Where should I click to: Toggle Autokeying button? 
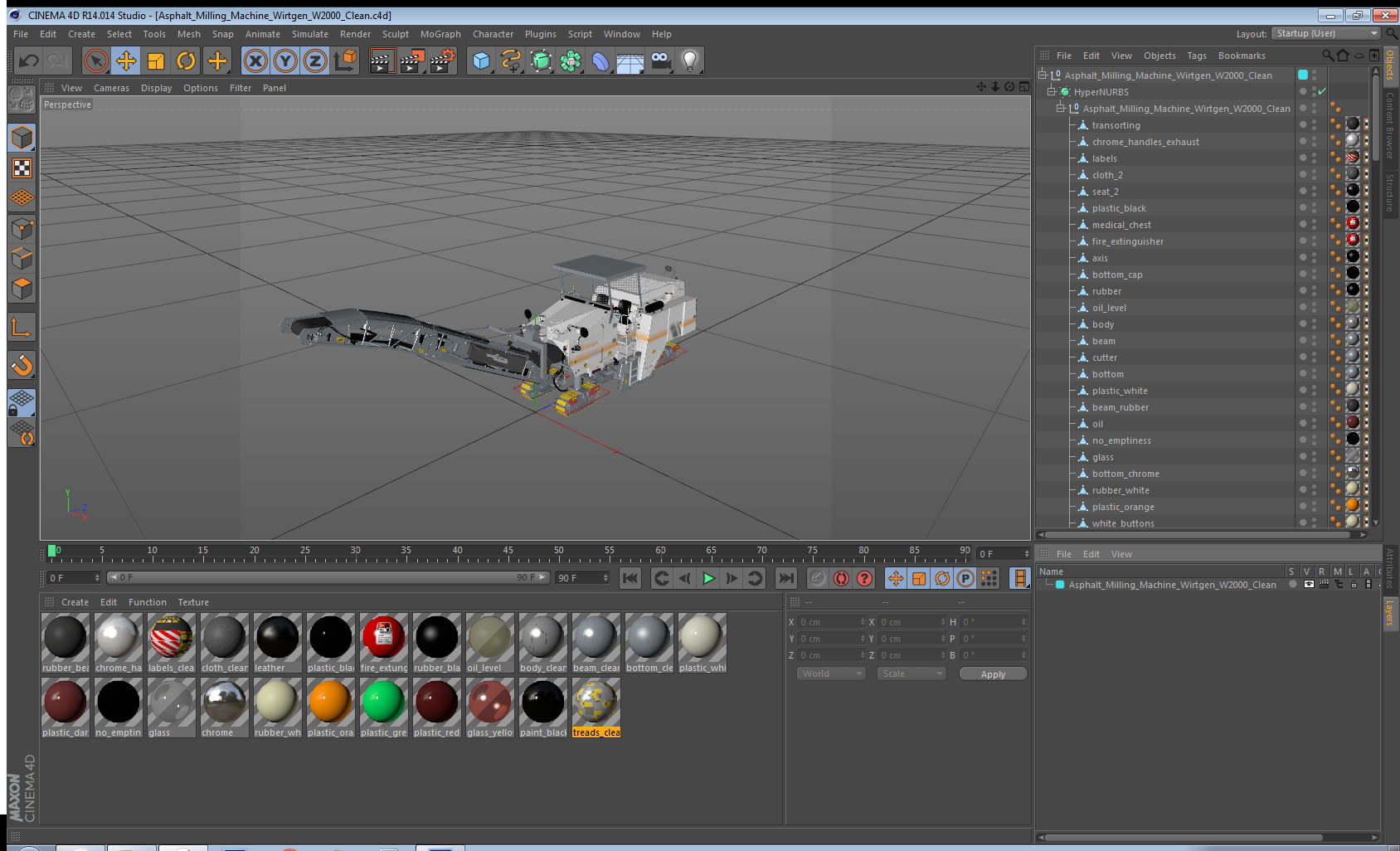click(841, 578)
